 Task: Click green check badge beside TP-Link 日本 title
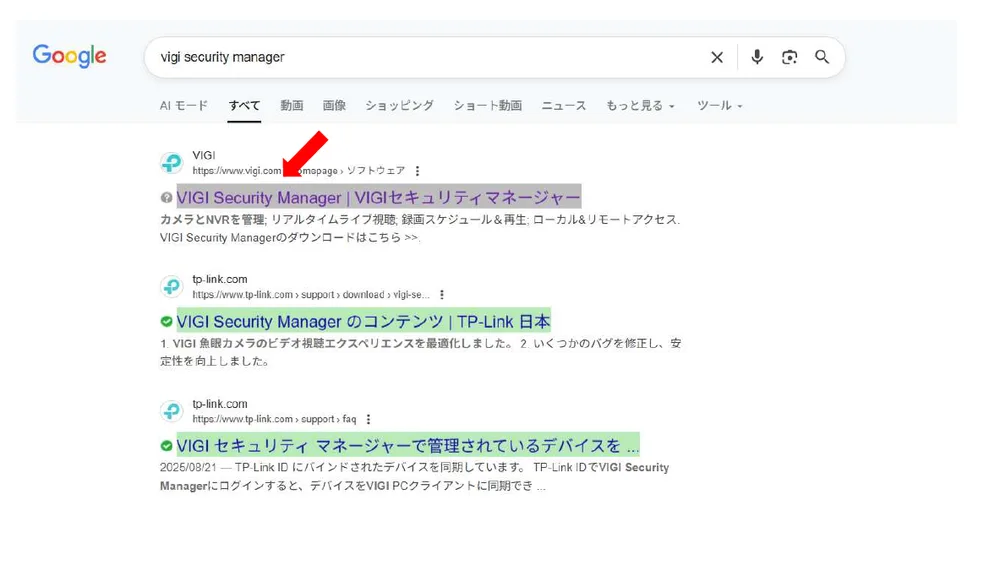click(x=166, y=321)
